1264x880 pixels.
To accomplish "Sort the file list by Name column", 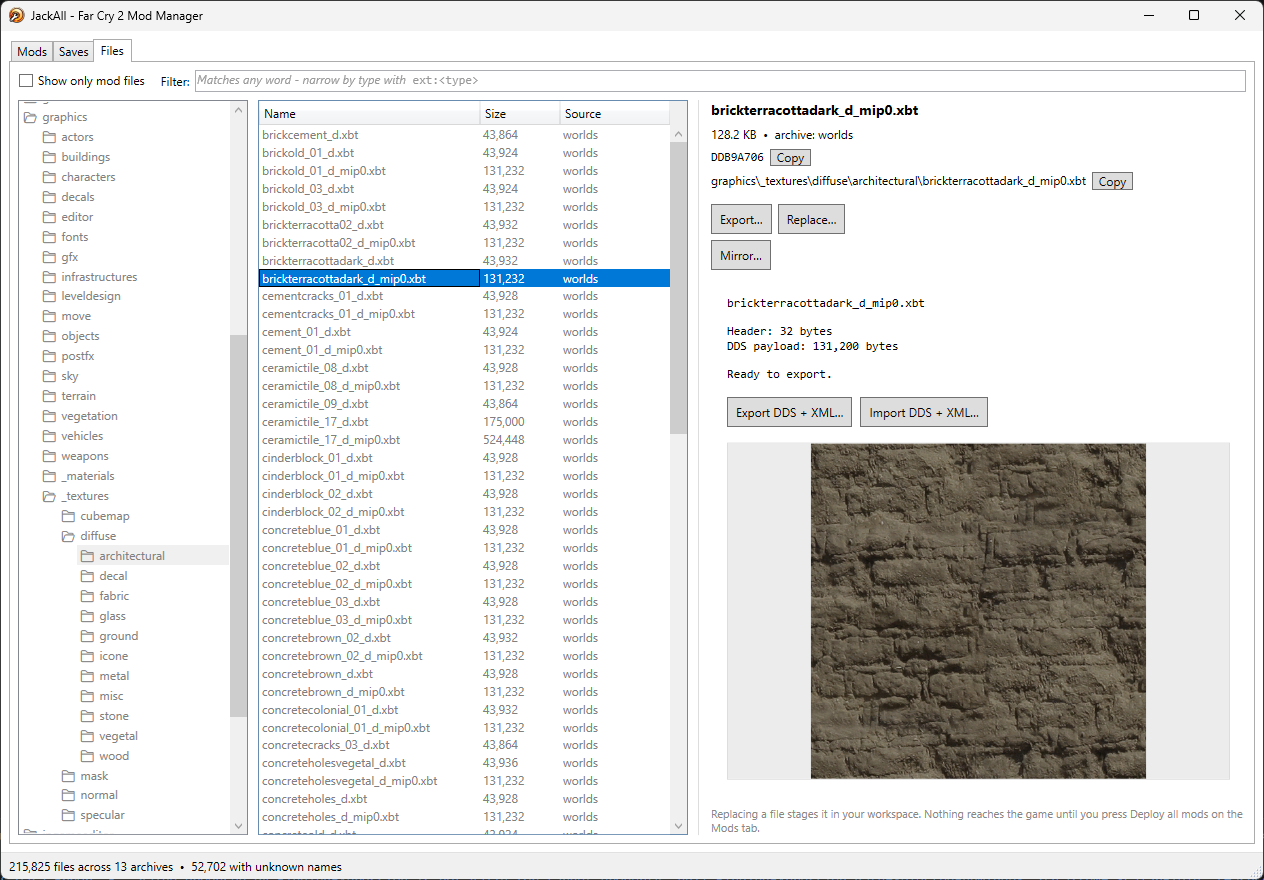I will tap(369, 114).
